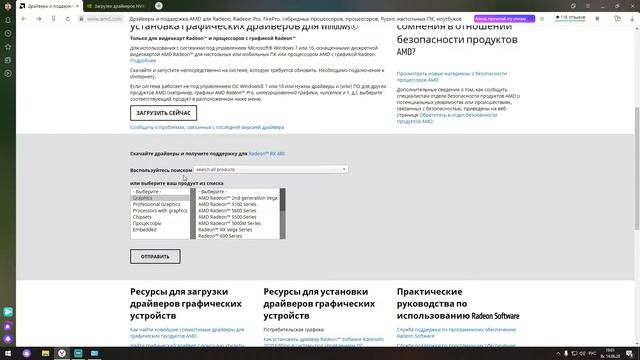Select AMD Radeon 5500 Series
Screen dimensions: 640x360
[238, 217]
